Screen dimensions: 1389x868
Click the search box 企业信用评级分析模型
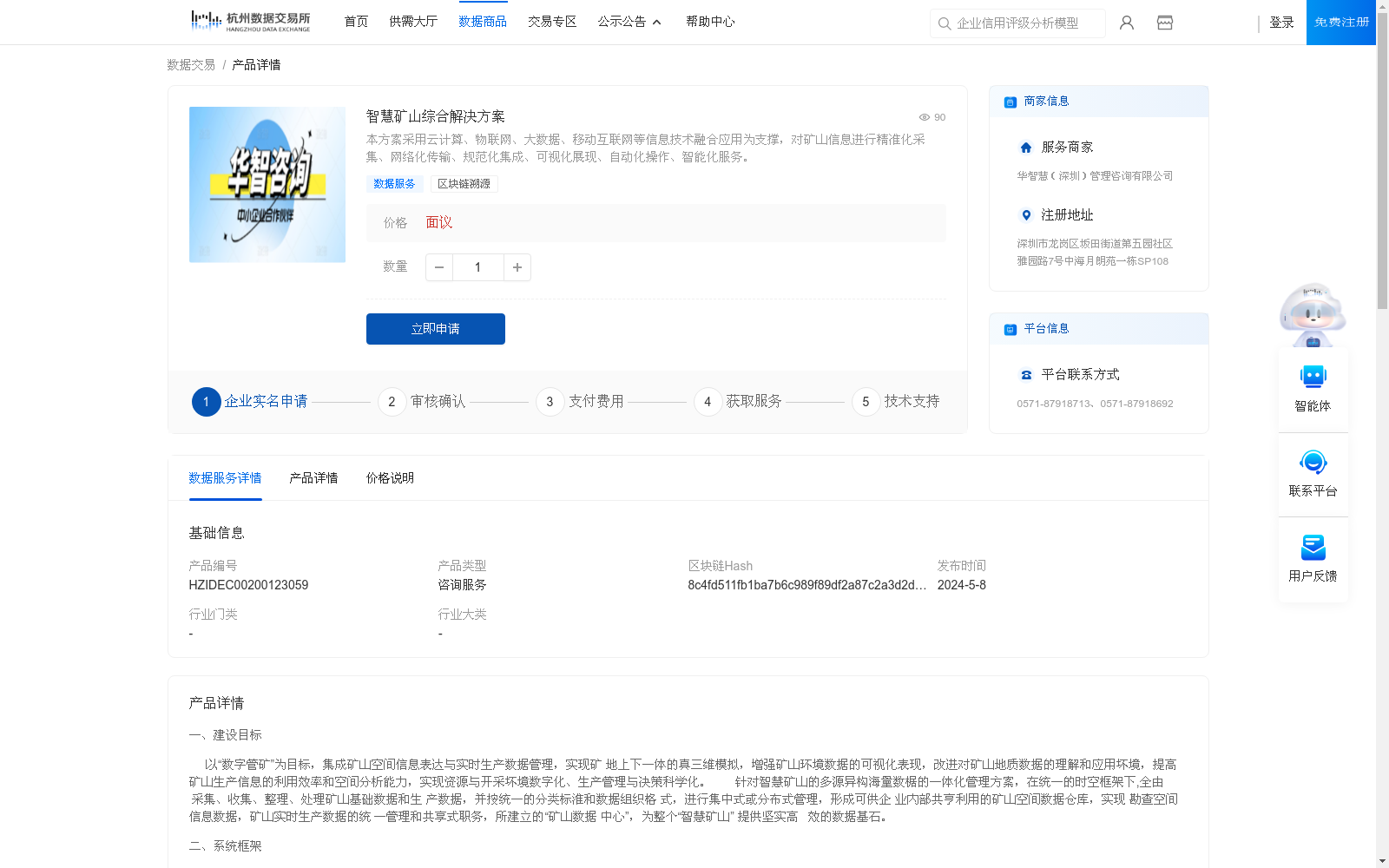(x=1017, y=23)
